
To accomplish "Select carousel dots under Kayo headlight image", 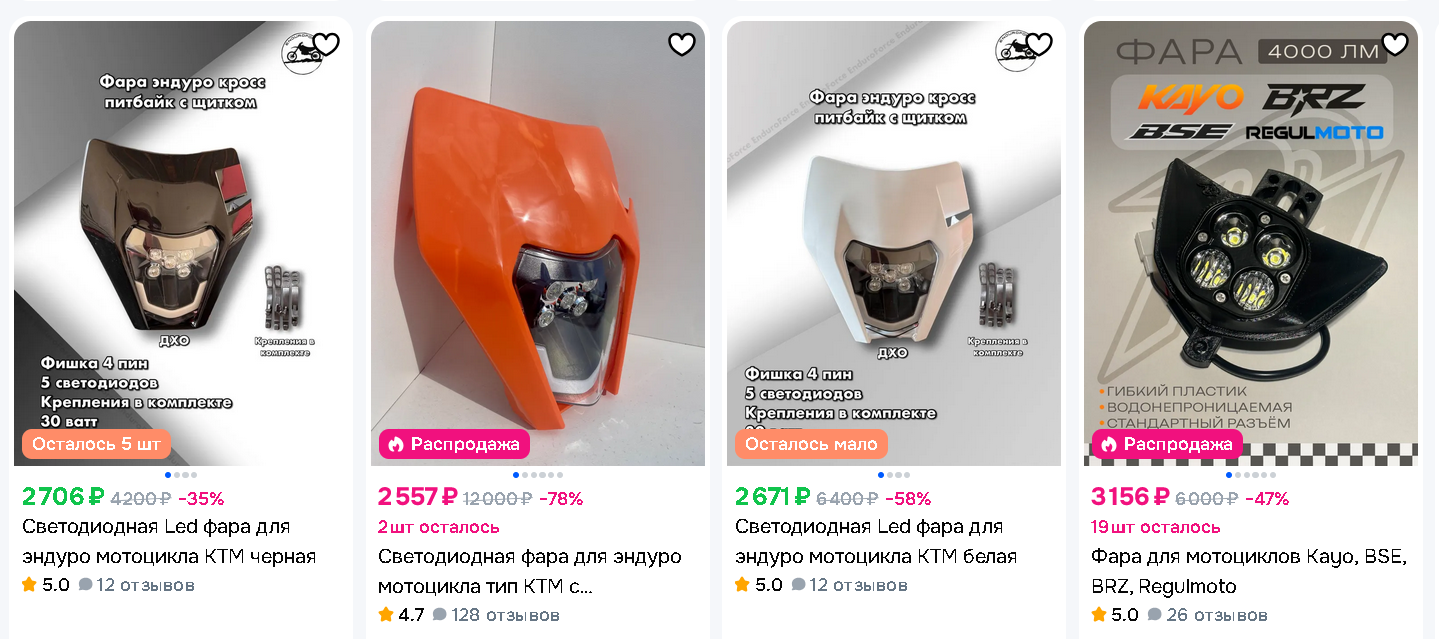I will click(1251, 475).
